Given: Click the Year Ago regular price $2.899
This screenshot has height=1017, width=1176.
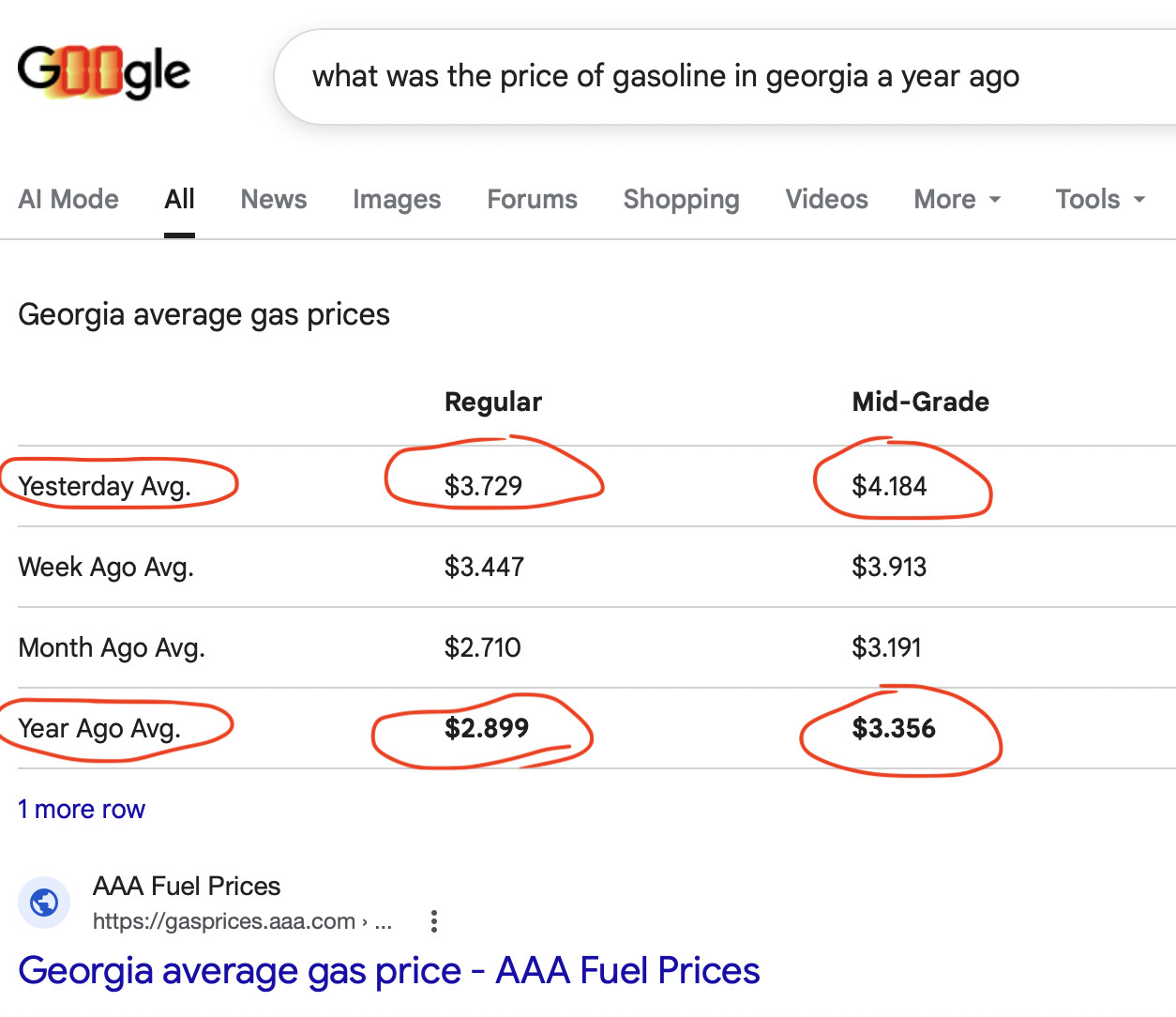Looking at the screenshot, I should click(486, 728).
